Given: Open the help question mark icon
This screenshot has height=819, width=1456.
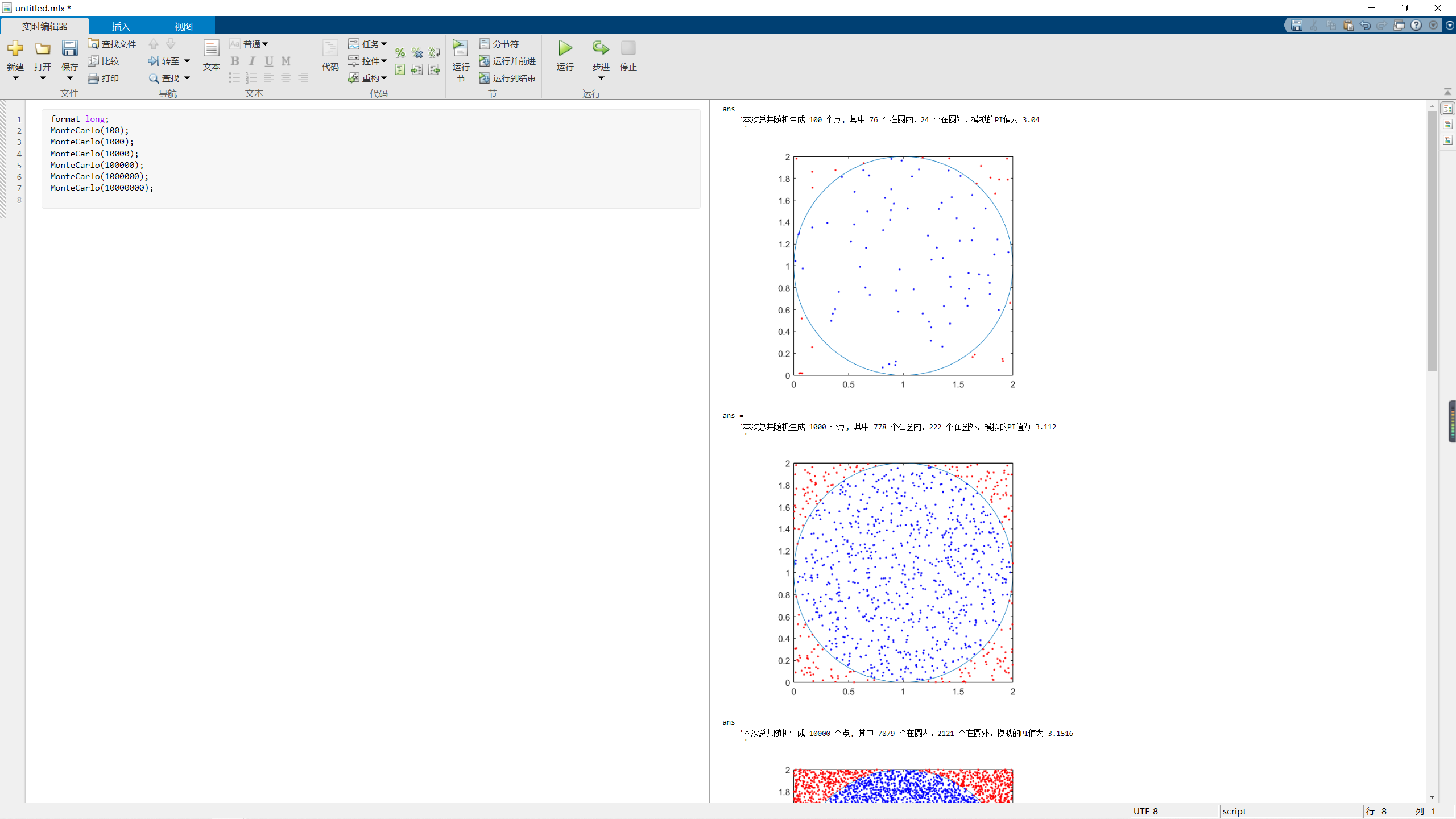Looking at the screenshot, I should (1416, 25).
